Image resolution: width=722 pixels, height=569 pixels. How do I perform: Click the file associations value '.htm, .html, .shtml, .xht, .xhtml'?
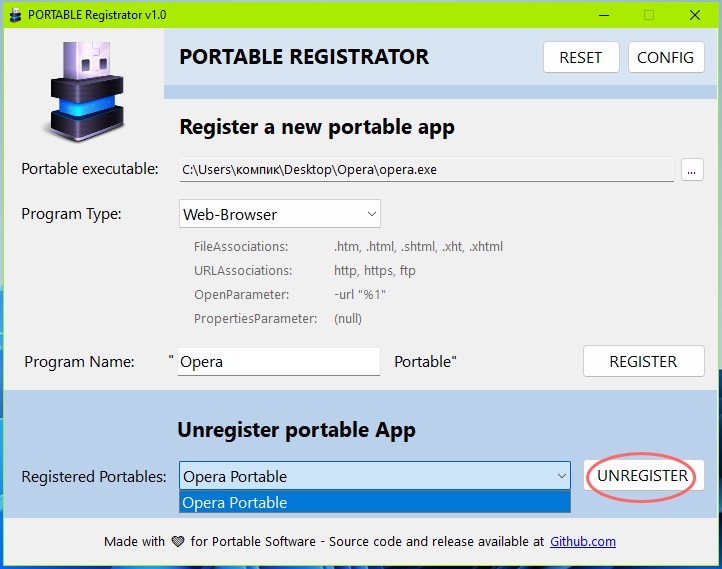(418, 247)
